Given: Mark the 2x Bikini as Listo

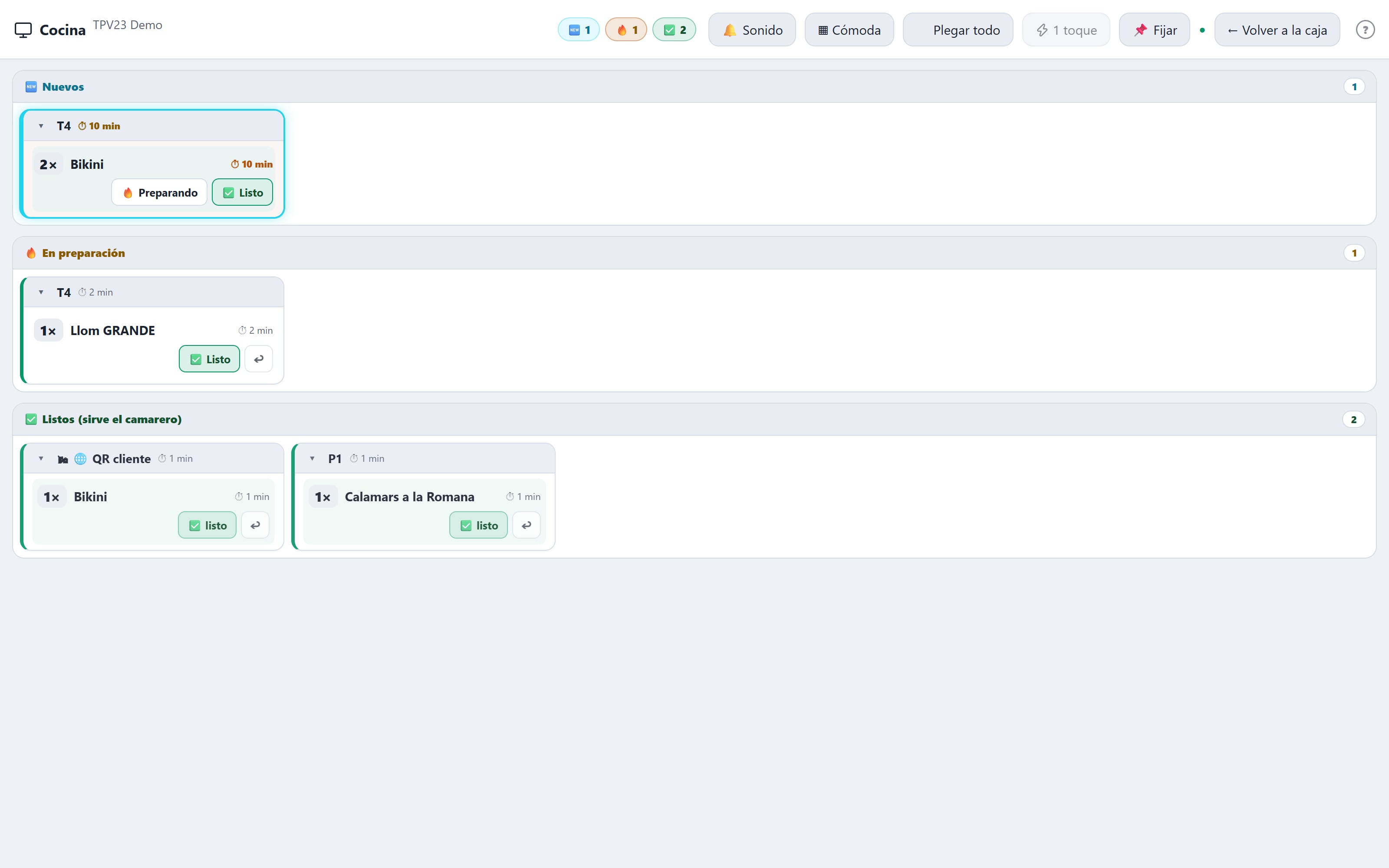Looking at the screenshot, I should point(242,192).
